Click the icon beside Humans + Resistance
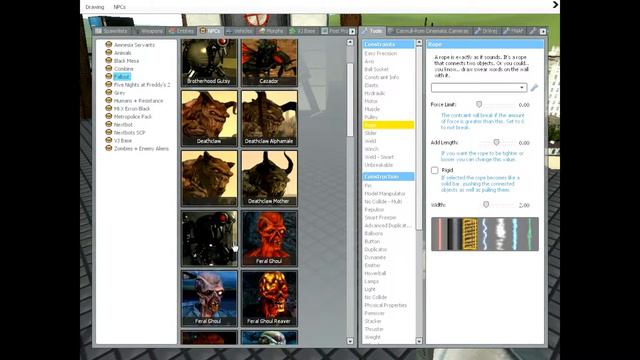This screenshot has height=360, width=640. (109, 100)
